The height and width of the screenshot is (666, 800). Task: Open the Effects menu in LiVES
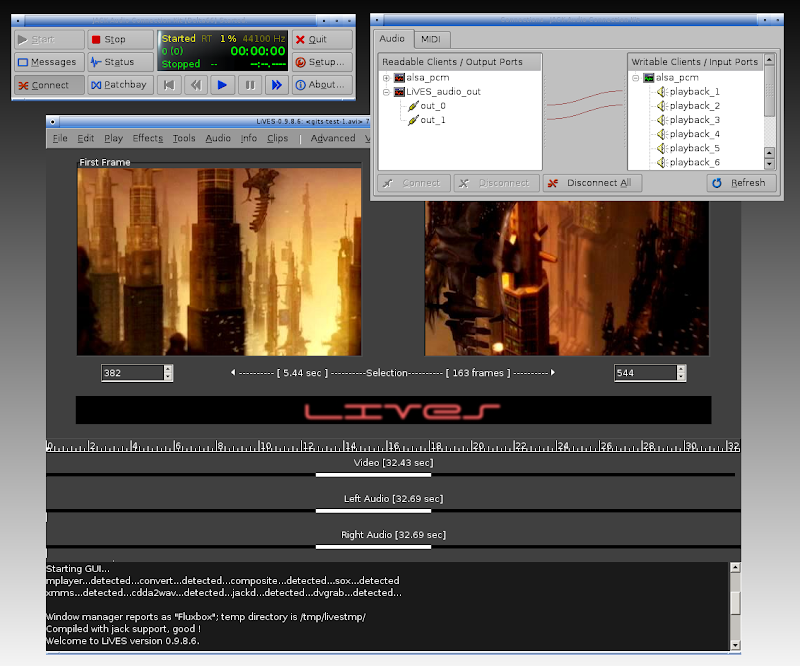pyautogui.click(x=147, y=138)
